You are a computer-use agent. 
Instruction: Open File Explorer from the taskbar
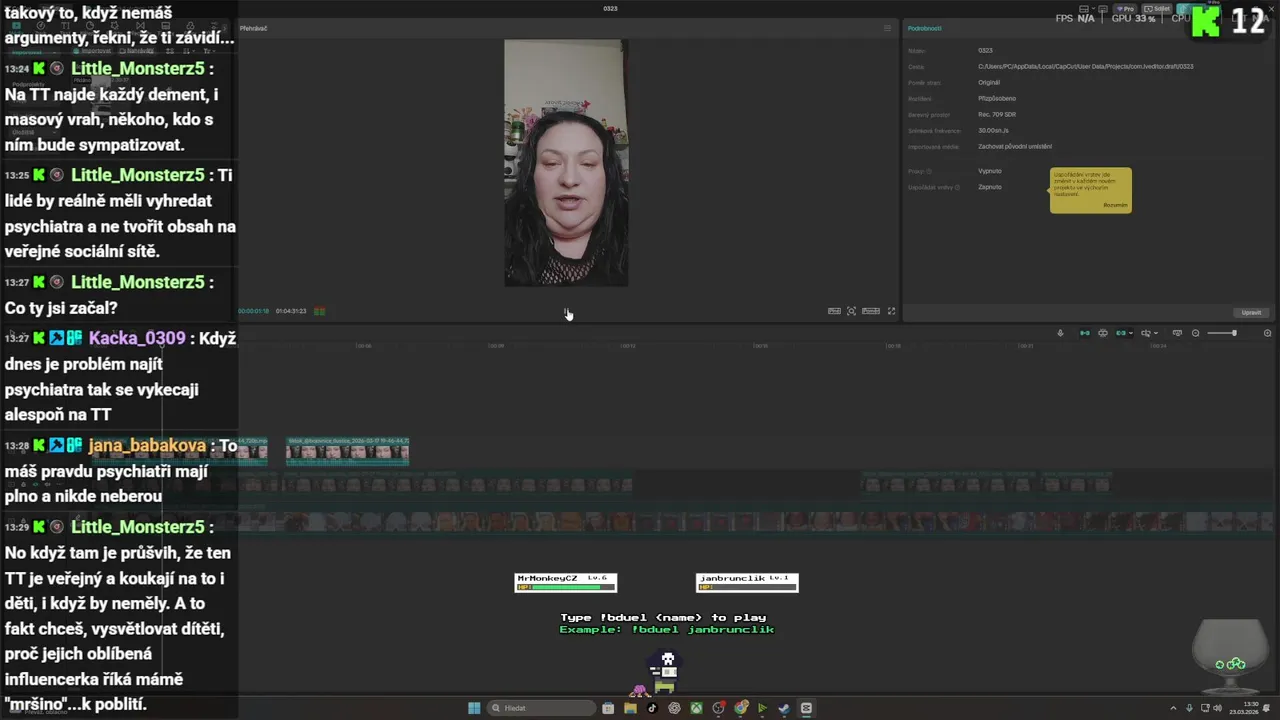(x=630, y=708)
